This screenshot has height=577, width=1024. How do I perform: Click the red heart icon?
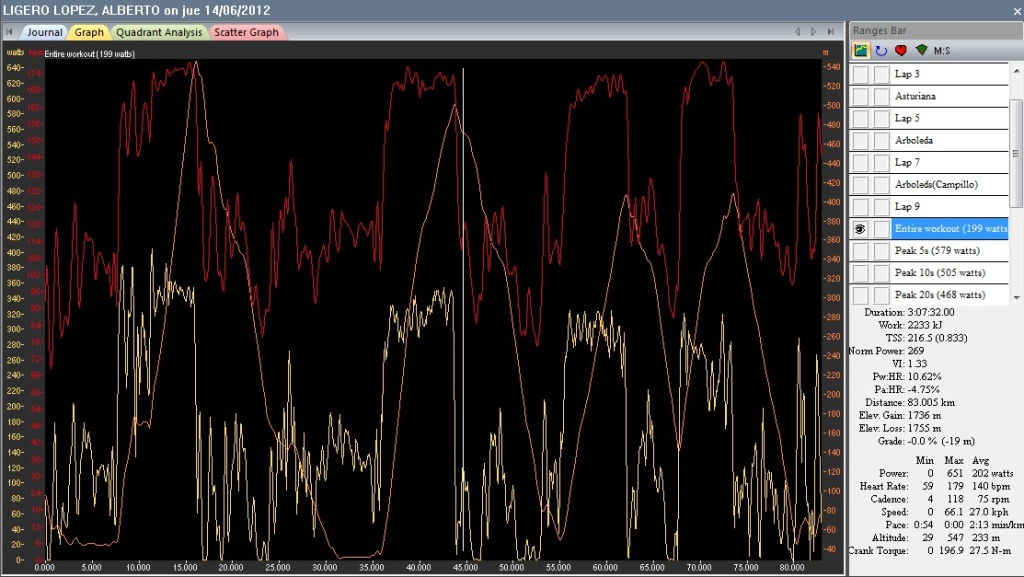click(901, 50)
